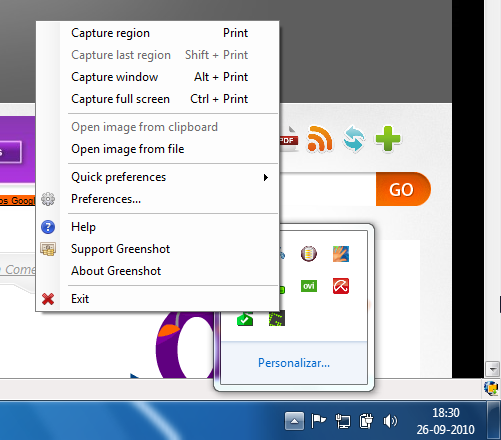Click the shield globe status bar icon
The width and height of the screenshot is (501, 440).
pos(491,389)
